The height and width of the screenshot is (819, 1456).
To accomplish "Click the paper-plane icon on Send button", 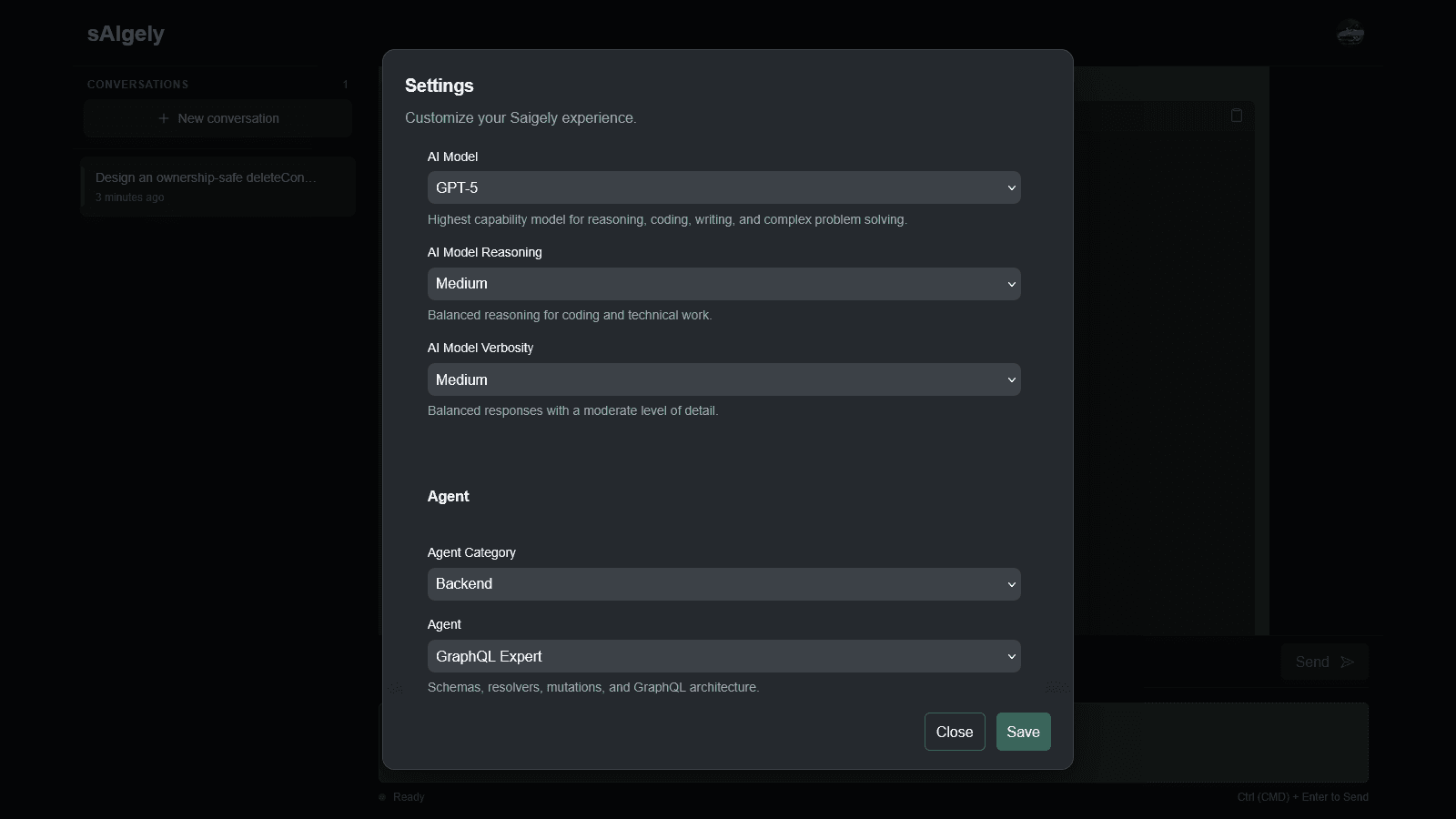I will pos(1348,662).
